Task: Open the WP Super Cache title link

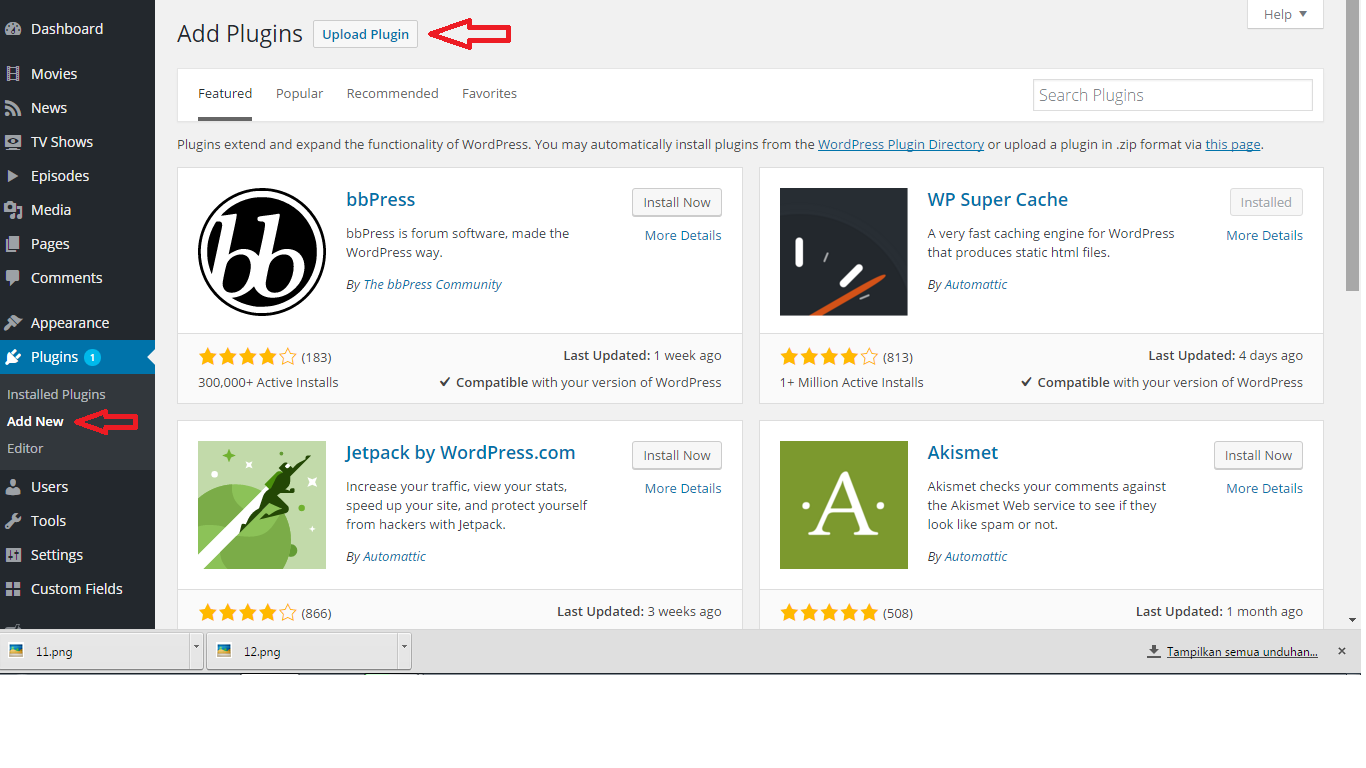Action: 998,200
